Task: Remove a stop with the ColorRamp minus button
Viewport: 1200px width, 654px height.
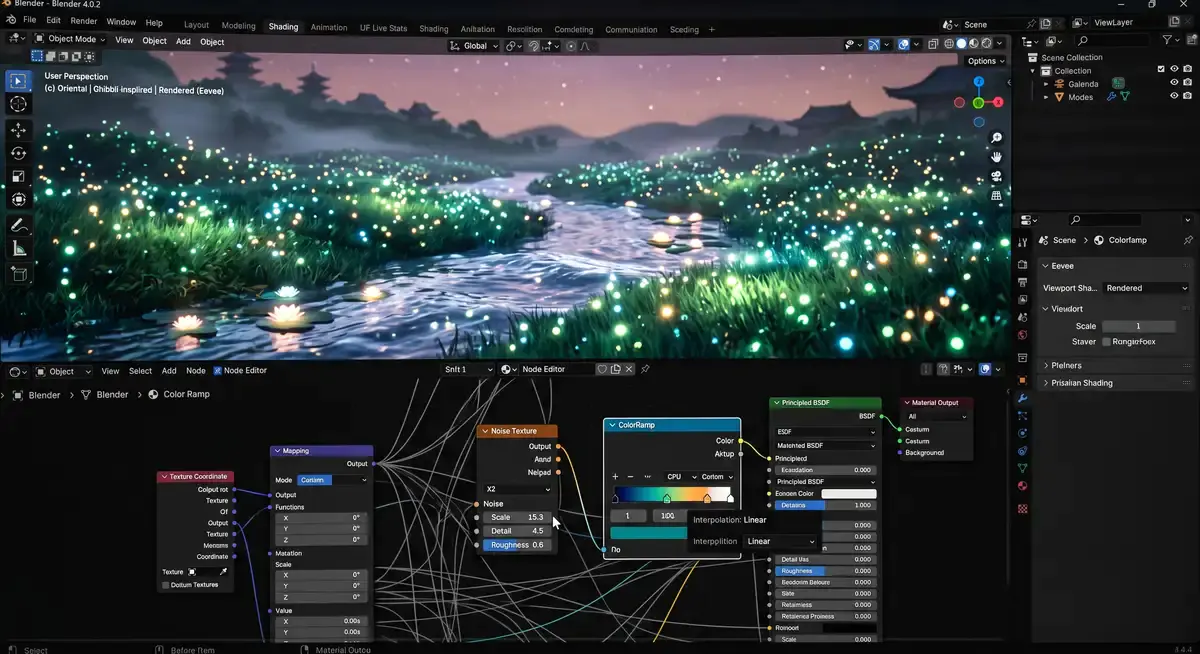Action: 630,477
